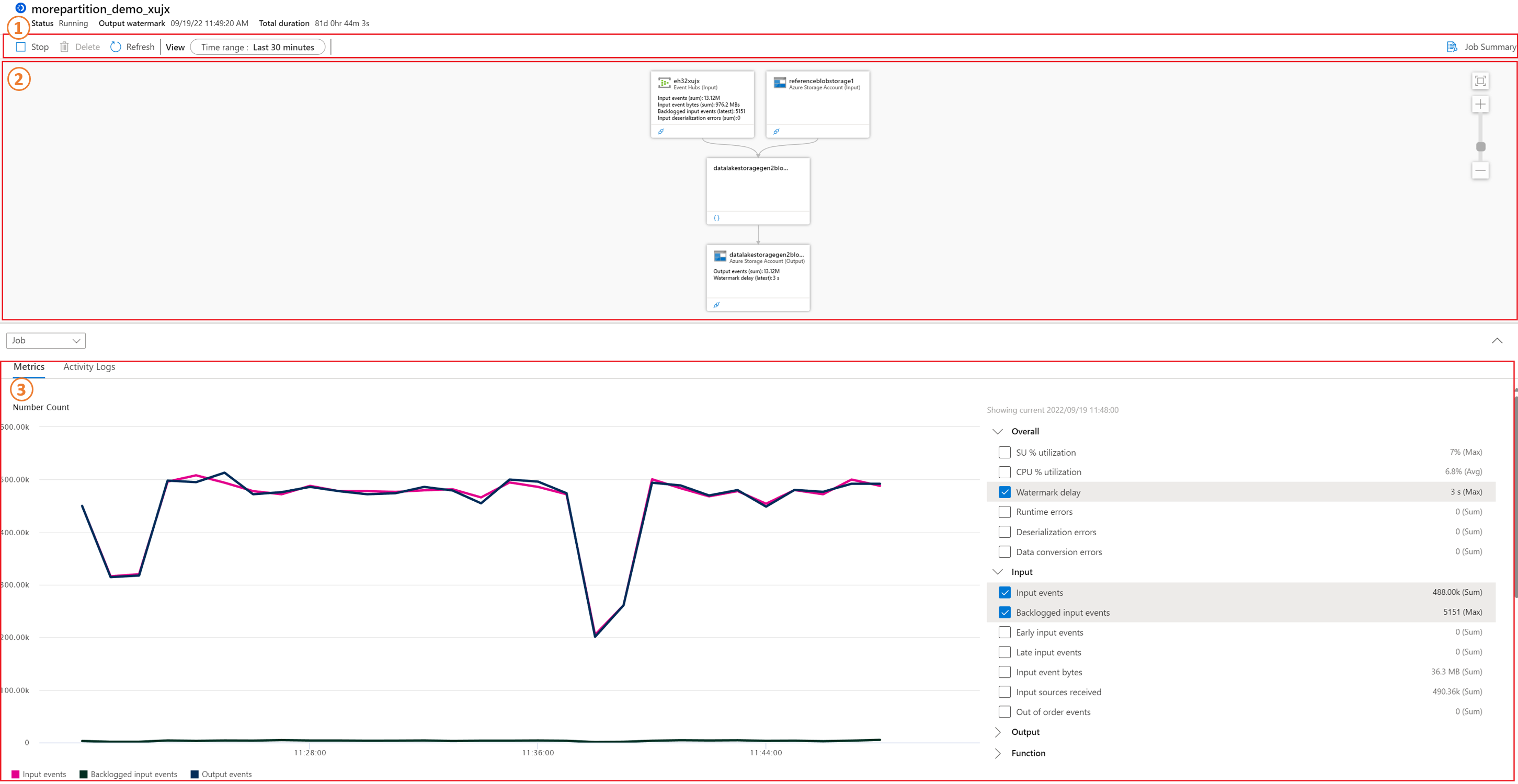The width and height of the screenshot is (1518, 784).
Task: Enable the SU % utilization checkbox
Action: 1004,453
